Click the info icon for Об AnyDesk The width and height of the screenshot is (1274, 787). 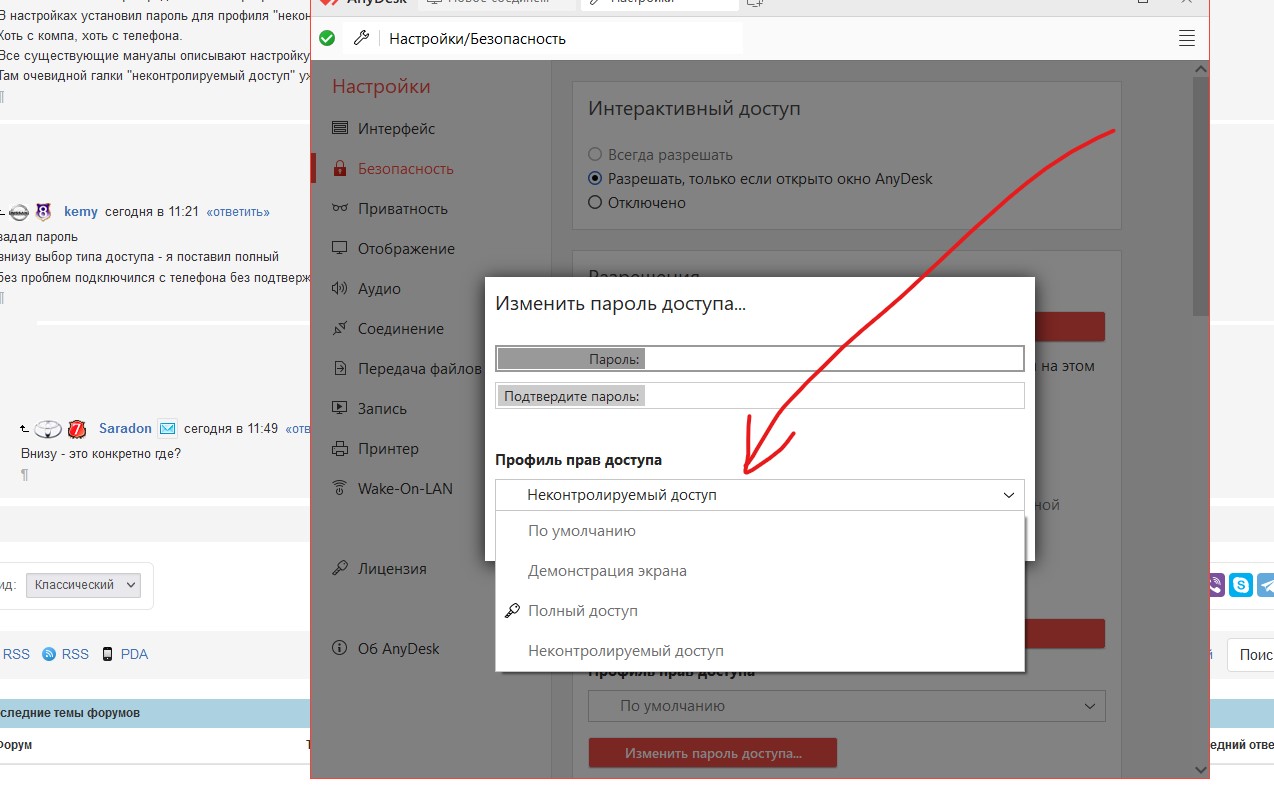(x=340, y=649)
